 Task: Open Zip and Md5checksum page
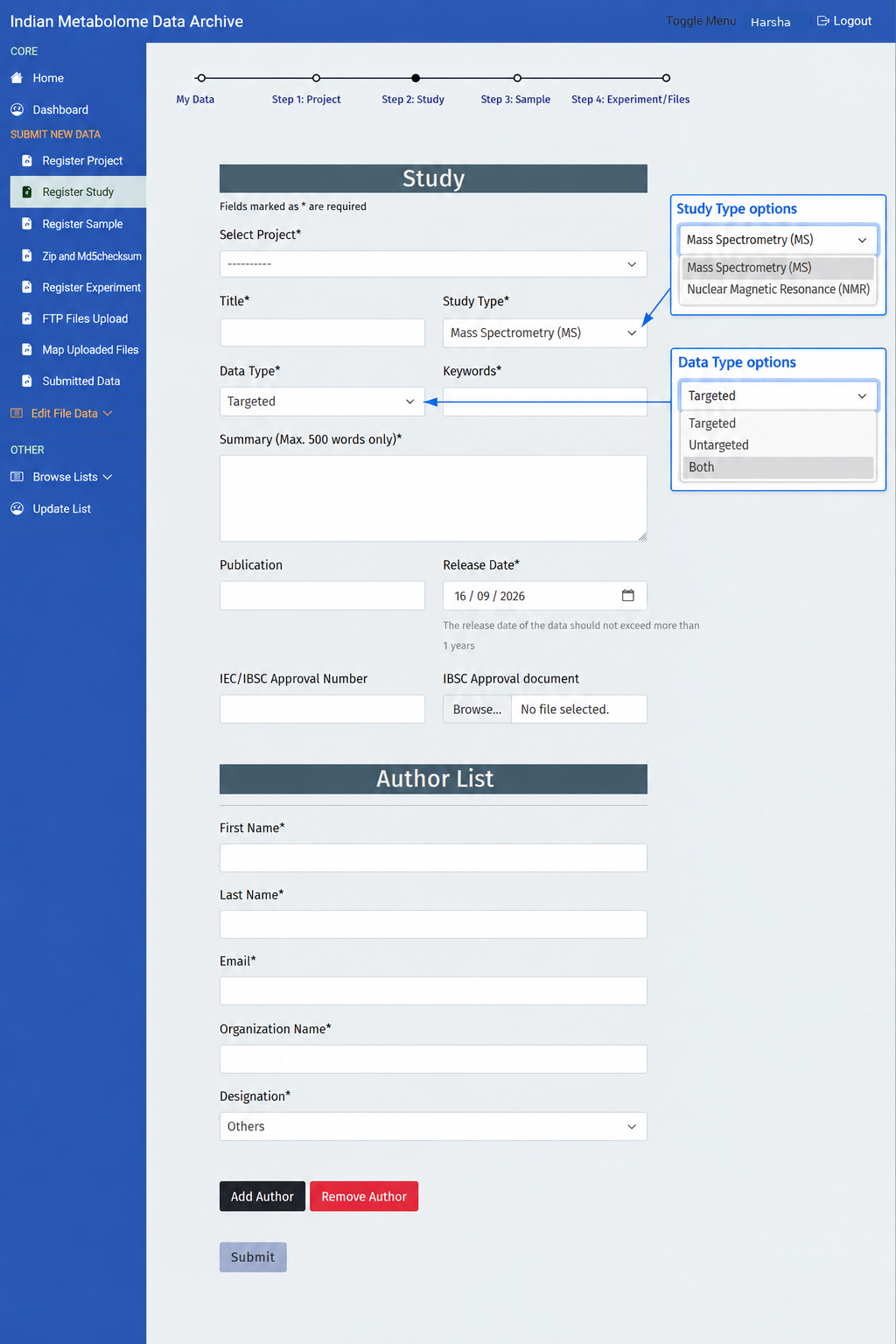pos(92,256)
